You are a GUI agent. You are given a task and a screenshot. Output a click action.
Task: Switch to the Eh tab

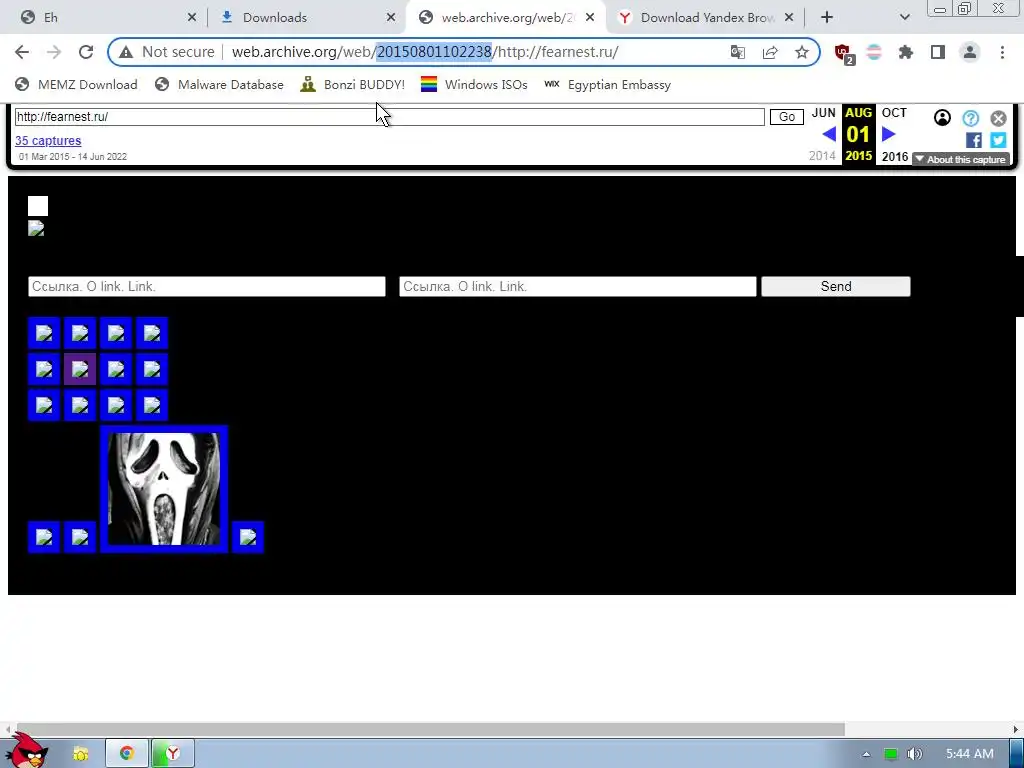coord(108,18)
